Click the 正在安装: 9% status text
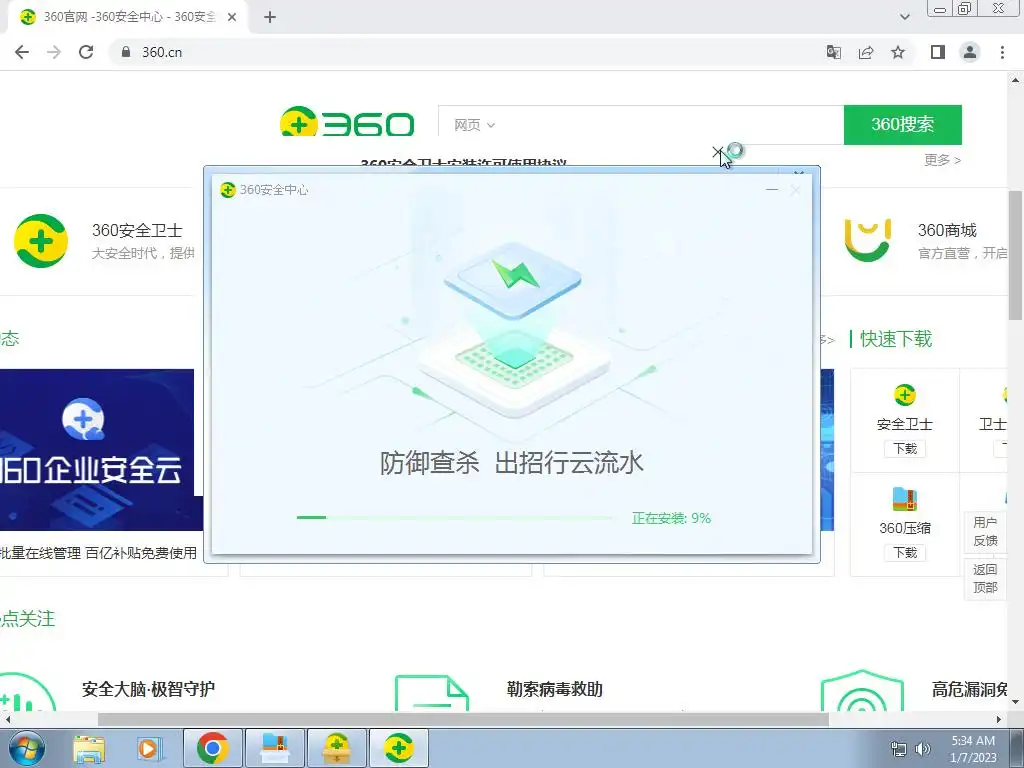 (x=671, y=518)
